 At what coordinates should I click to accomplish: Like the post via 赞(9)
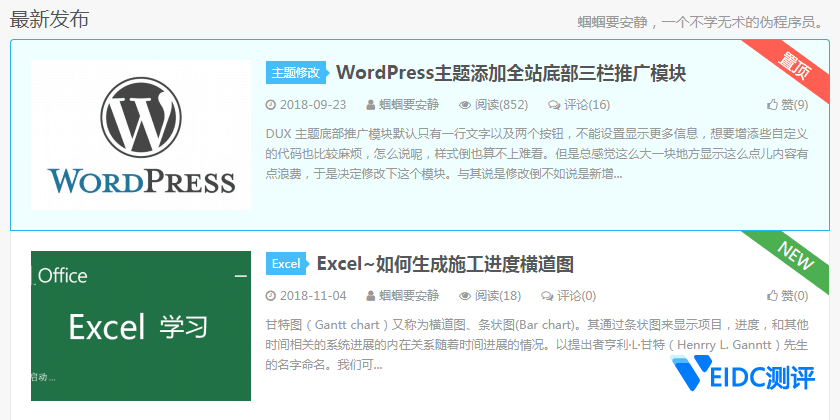pyautogui.click(x=794, y=105)
